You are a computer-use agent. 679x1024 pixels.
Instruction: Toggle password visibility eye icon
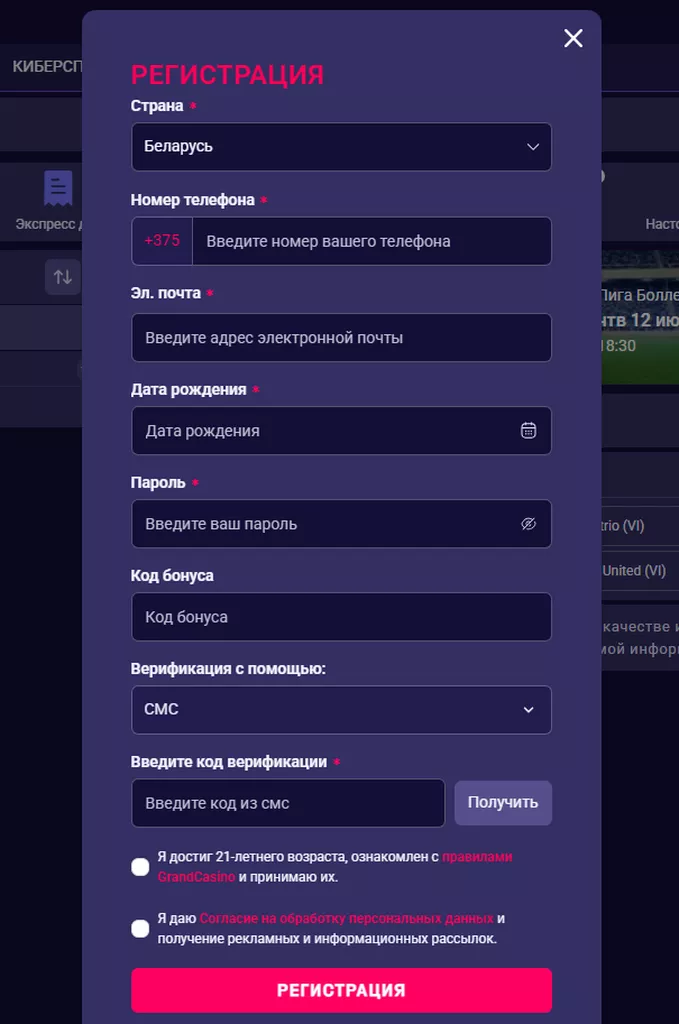529,524
